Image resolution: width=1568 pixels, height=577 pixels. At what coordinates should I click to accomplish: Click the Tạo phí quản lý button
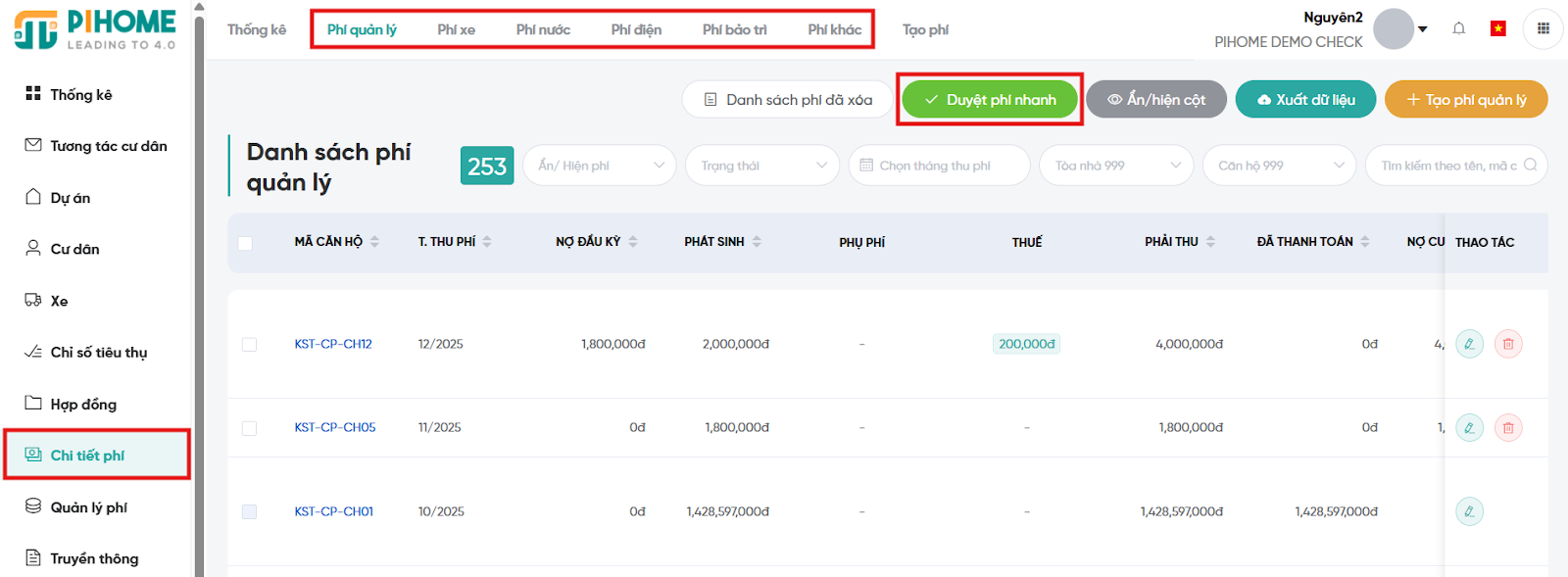point(1465,100)
